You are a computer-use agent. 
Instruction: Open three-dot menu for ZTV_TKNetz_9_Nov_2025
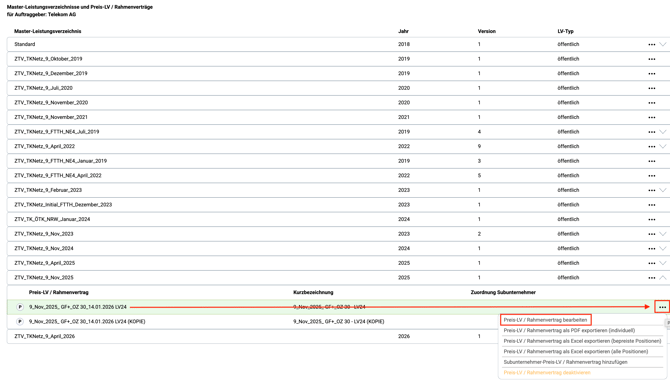(651, 278)
